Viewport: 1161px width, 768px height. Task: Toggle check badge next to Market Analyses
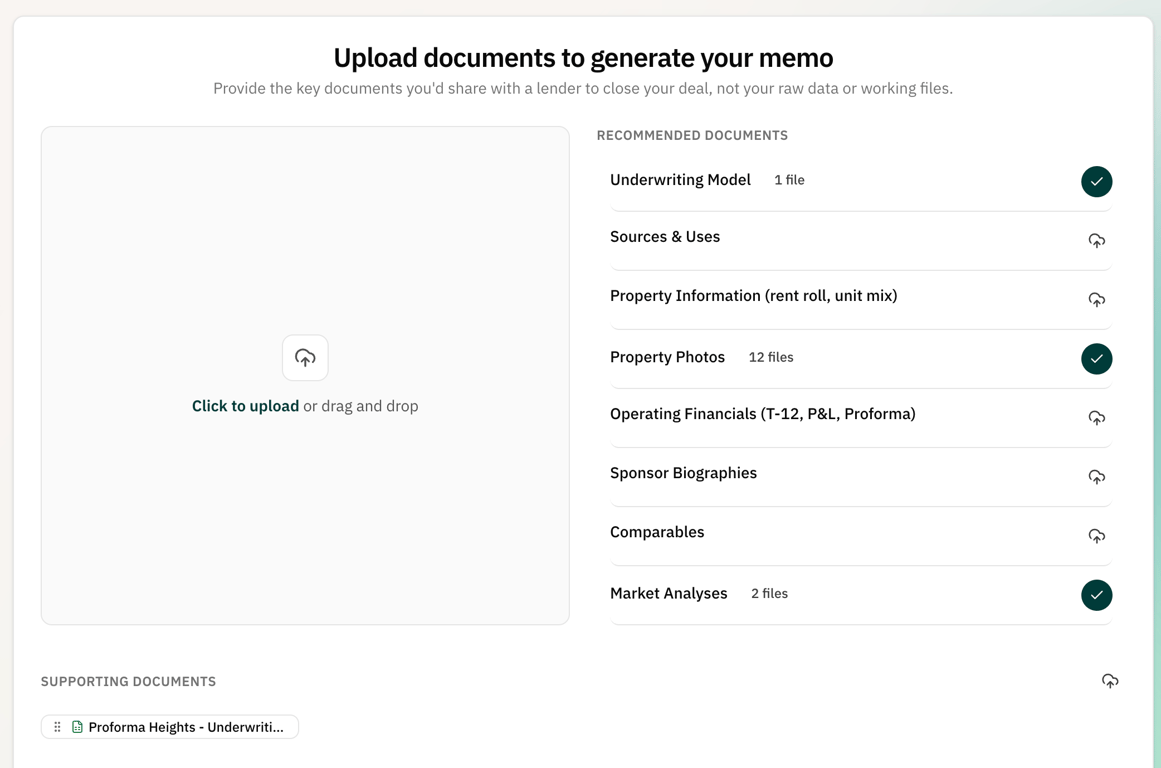pos(1096,595)
